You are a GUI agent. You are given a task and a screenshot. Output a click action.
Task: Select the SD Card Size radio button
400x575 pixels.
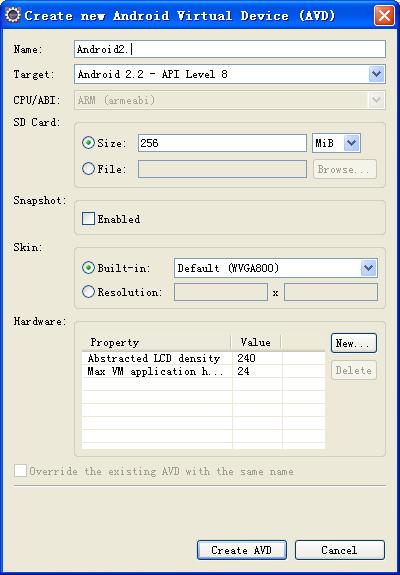[88, 143]
